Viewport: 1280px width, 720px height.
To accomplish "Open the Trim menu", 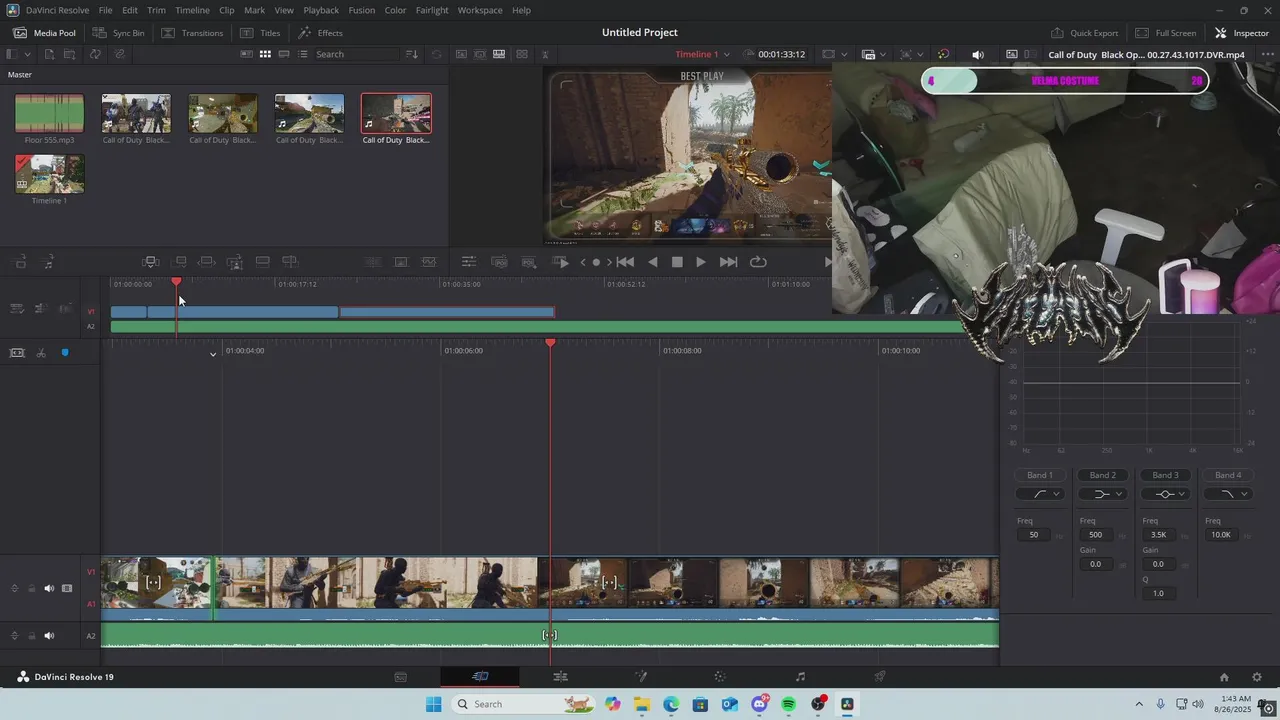I will (x=156, y=10).
